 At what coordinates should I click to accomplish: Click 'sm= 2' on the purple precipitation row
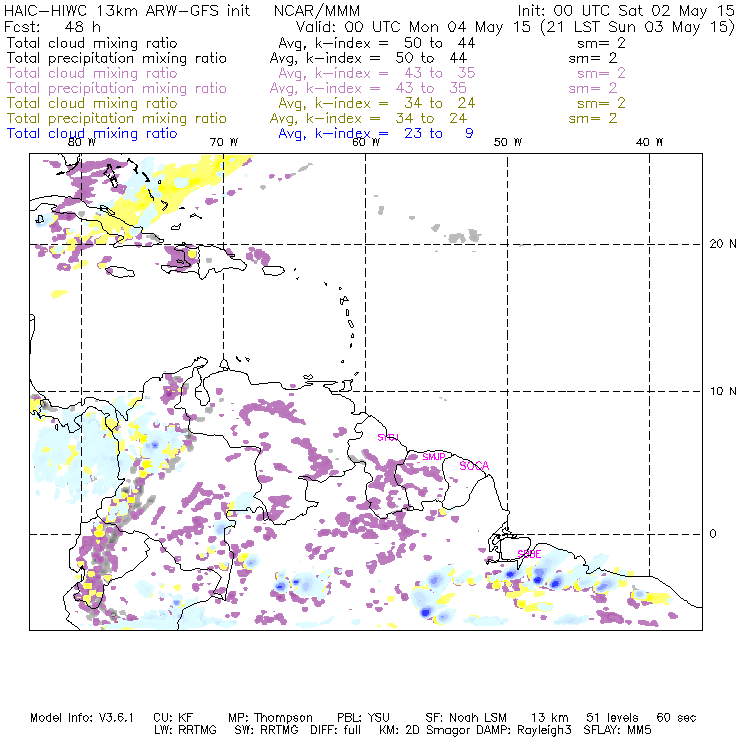(593, 88)
